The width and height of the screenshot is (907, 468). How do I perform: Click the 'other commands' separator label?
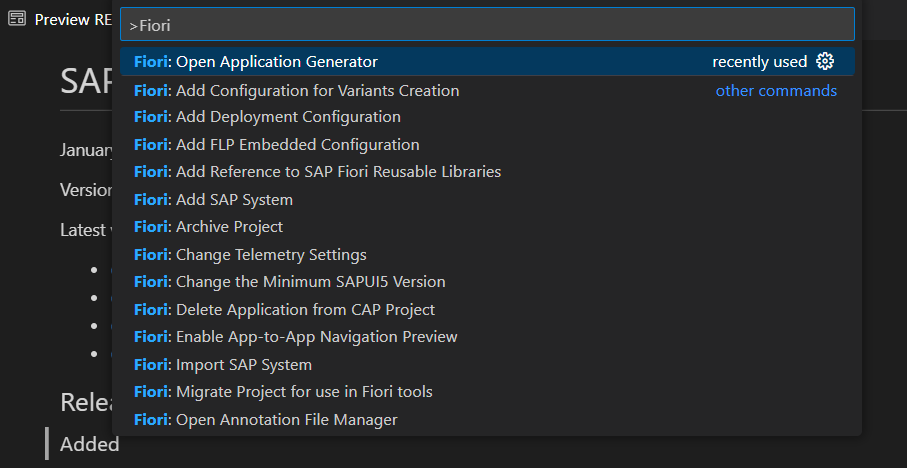pos(776,91)
